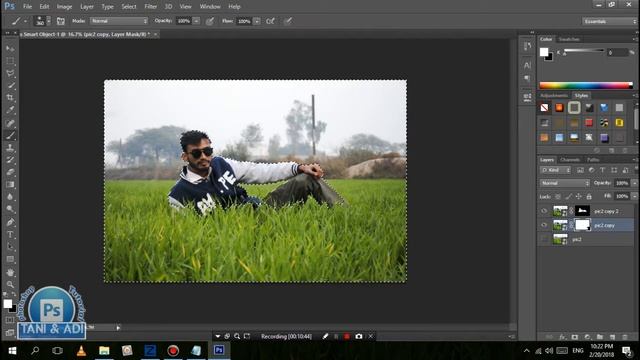Open the layer Kind filter dropdown

click(x=555, y=170)
